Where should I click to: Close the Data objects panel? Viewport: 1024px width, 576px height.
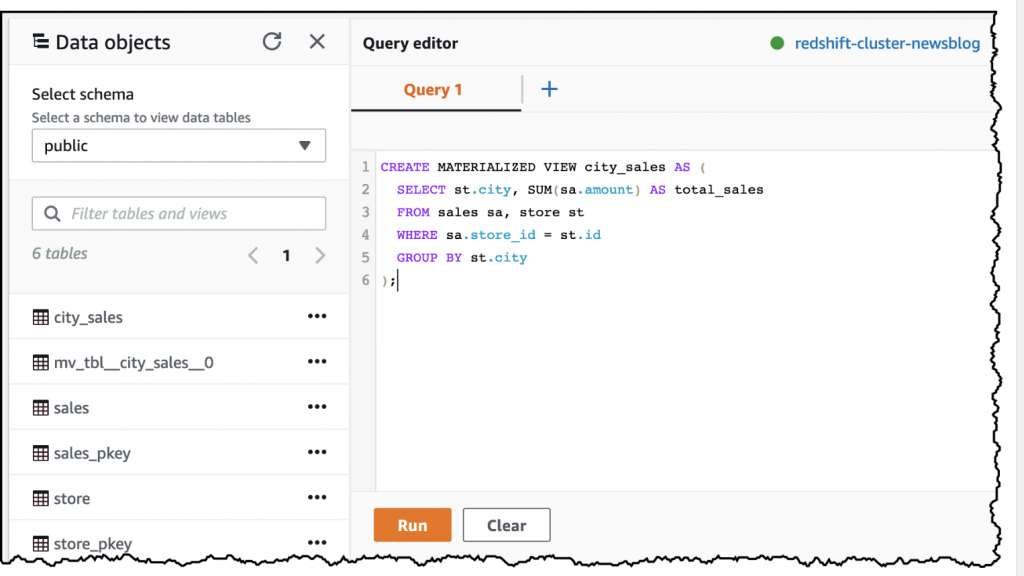coord(317,42)
